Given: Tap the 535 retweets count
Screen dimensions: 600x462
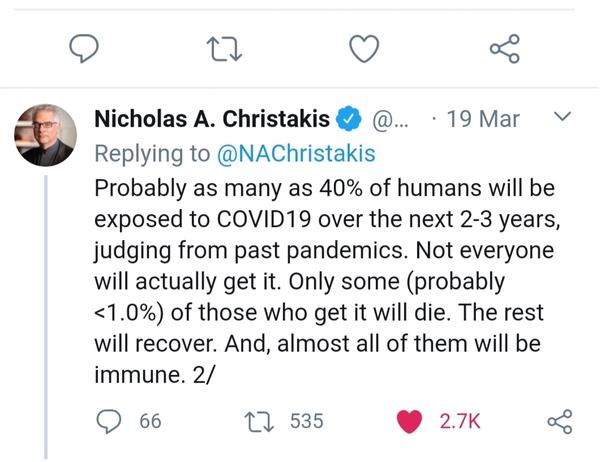Looking at the screenshot, I should point(307,422).
